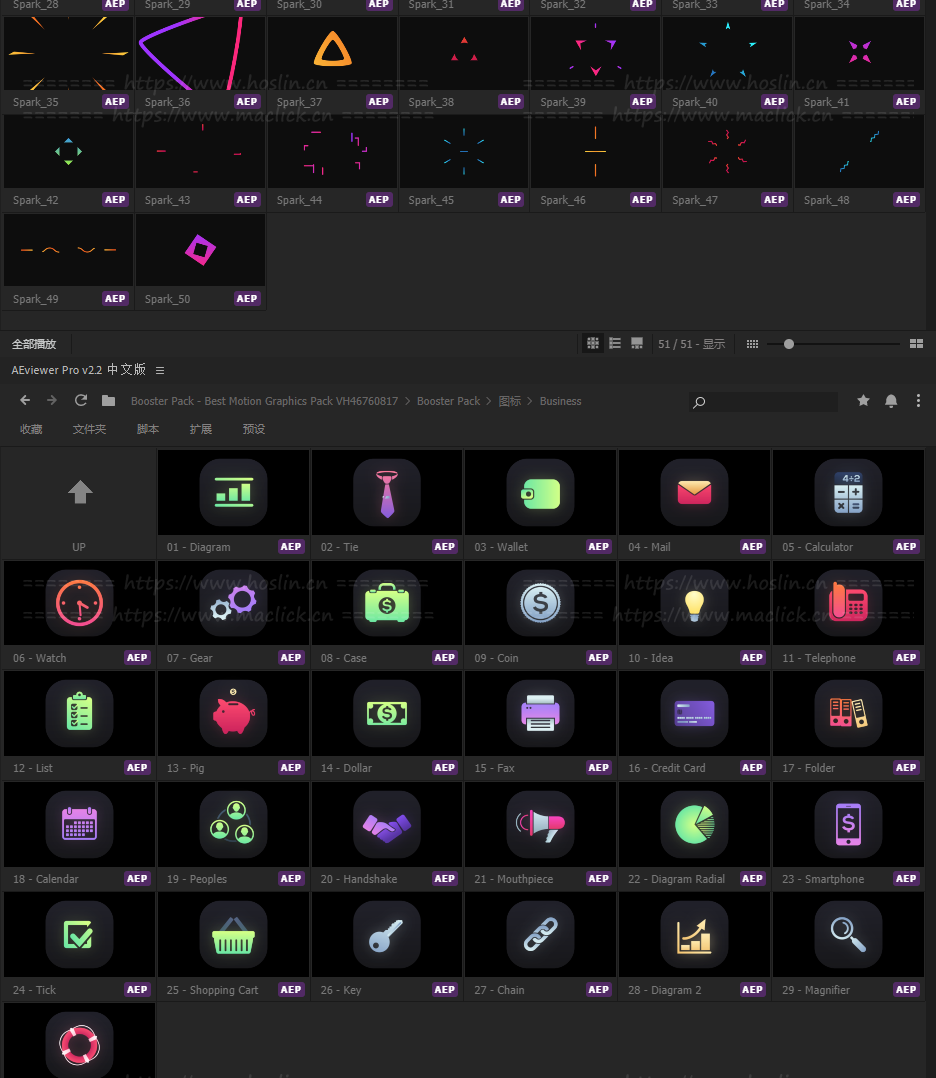
Task: Select the 11 - Telephone icon item
Action: pos(848,614)
